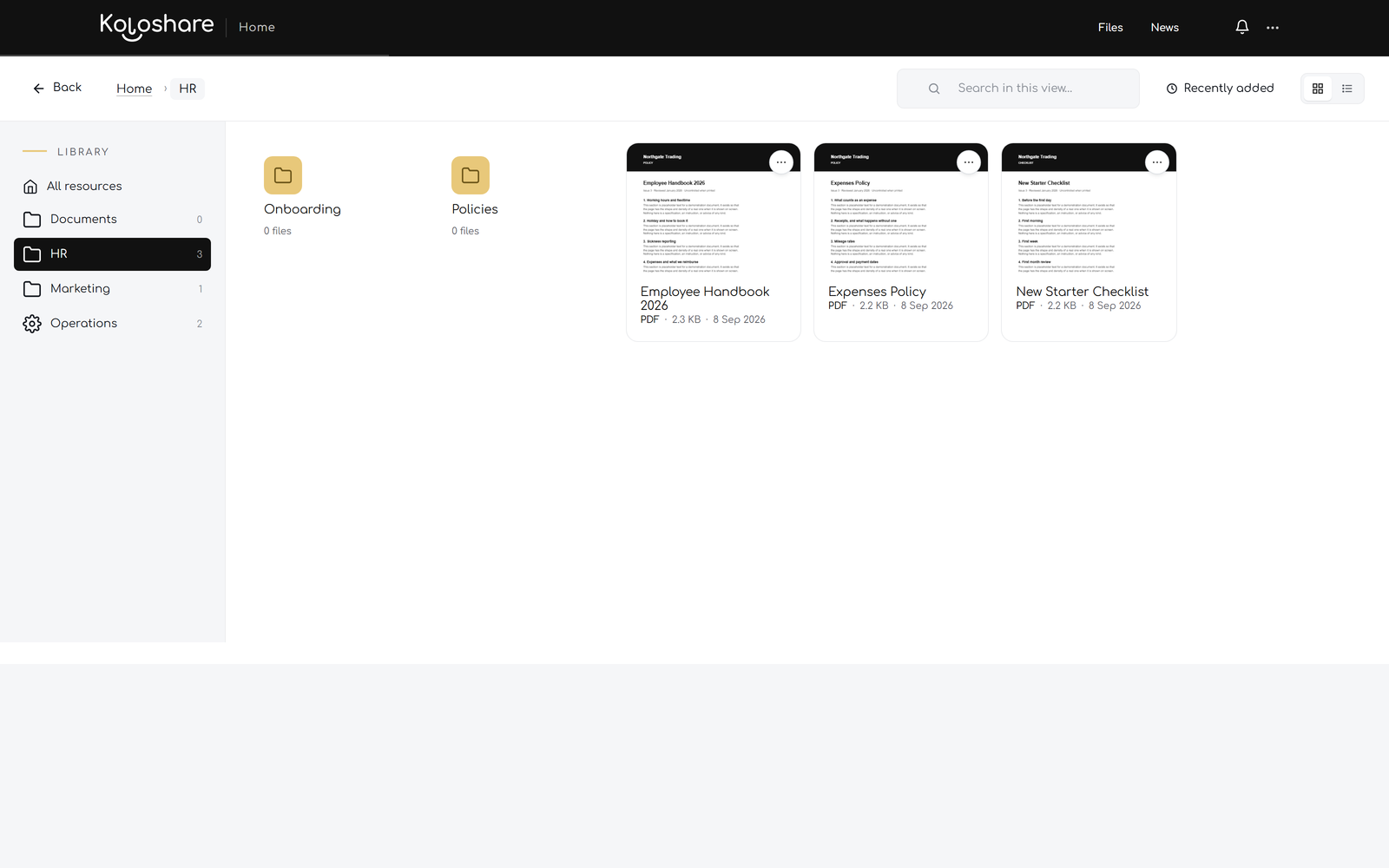Click the Koloshare logo
The image size is (1389, 868).
point(157,27)
